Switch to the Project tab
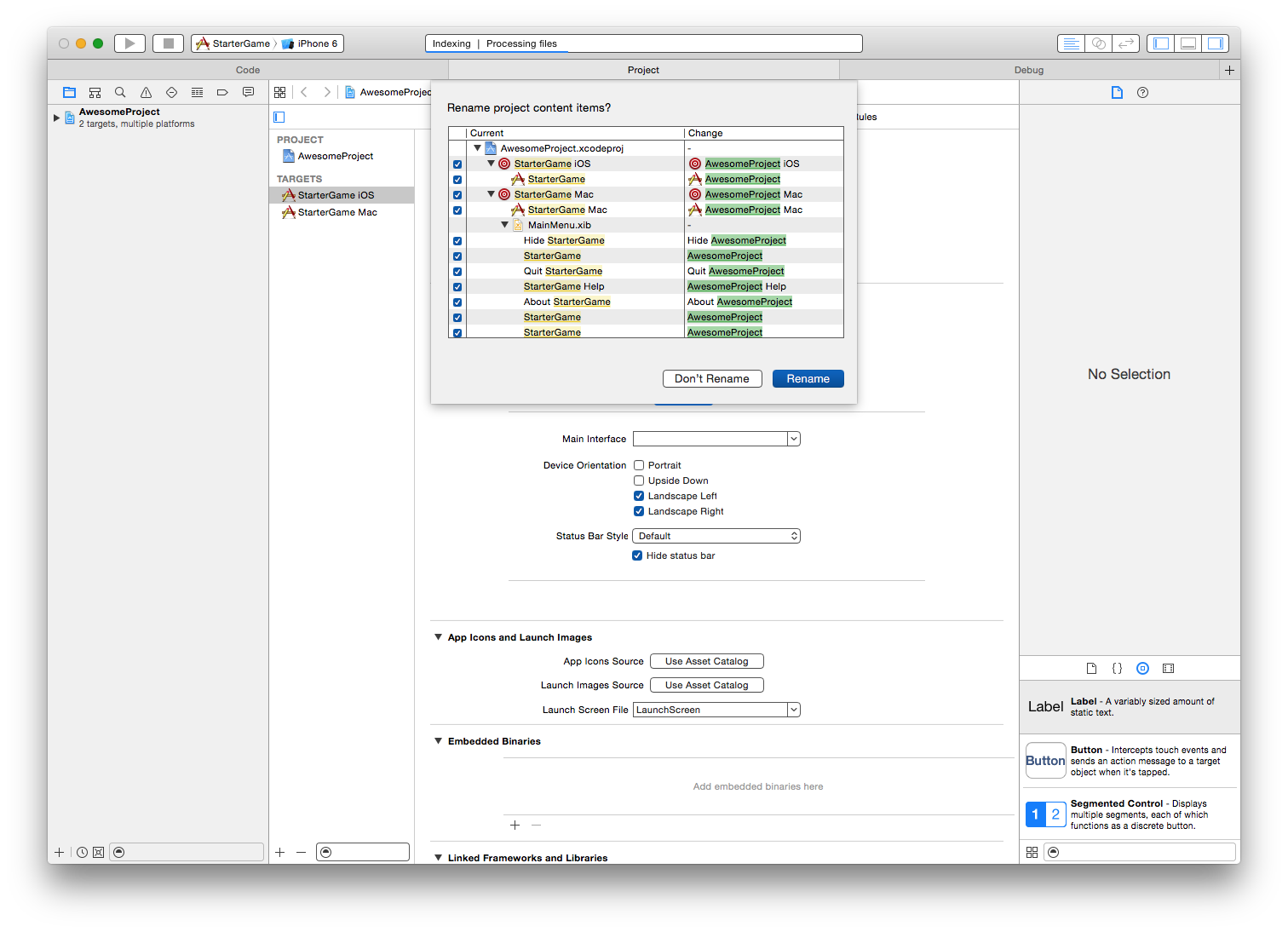 pyautogui.click(x=643, y=70)
